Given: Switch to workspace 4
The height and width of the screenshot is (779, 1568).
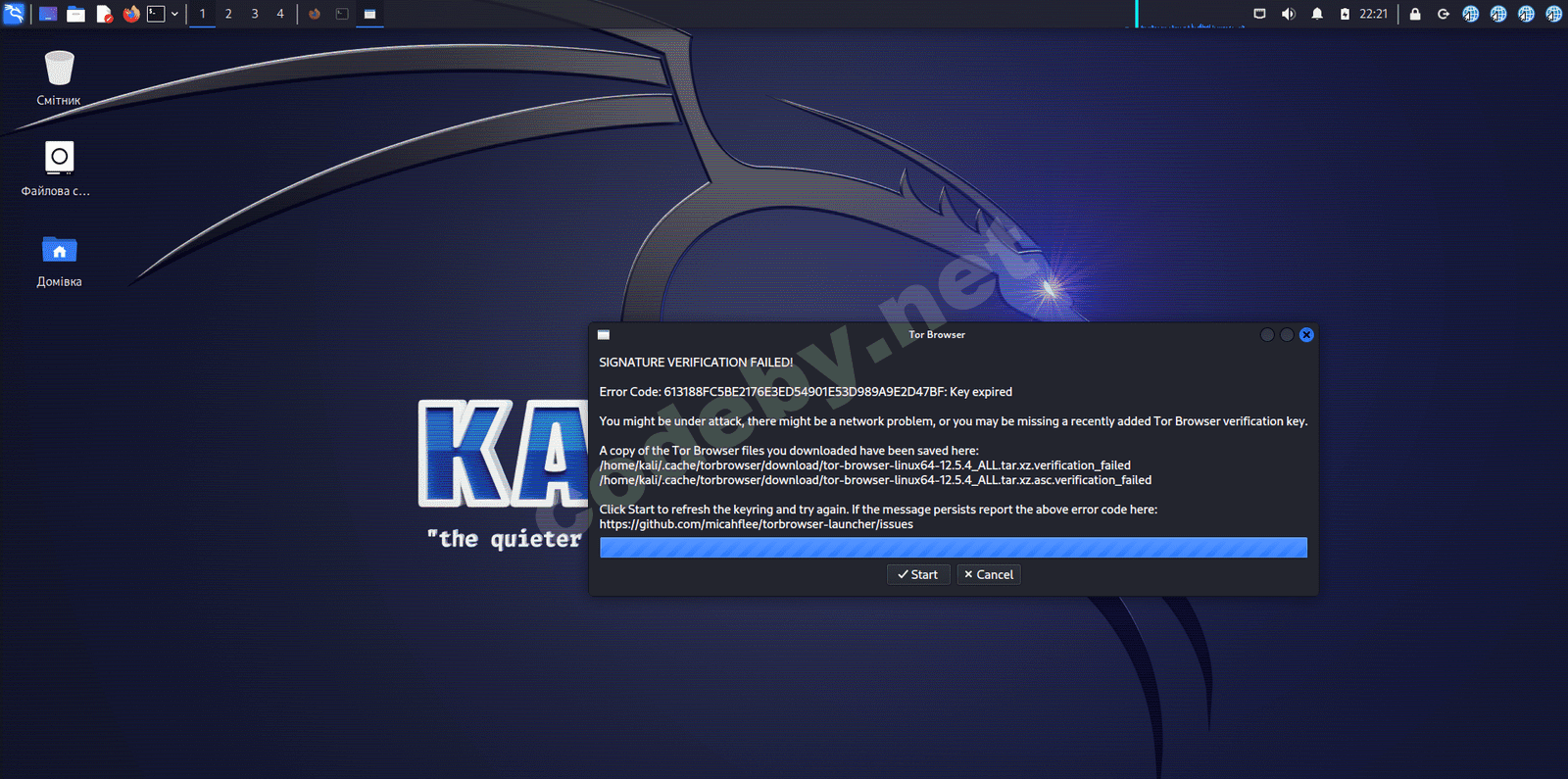Looking at the screenshot, I should point(280,14).
